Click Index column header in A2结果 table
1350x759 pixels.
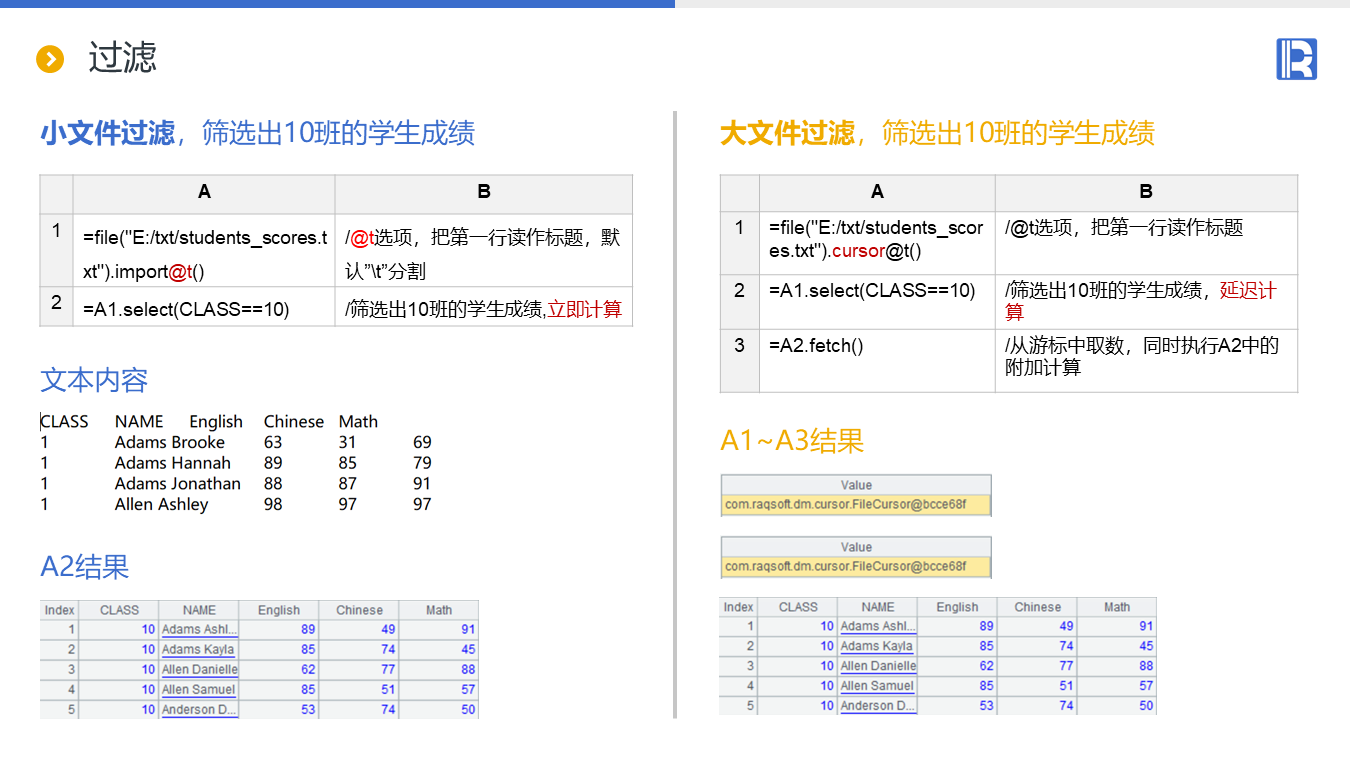coord(59,610)
